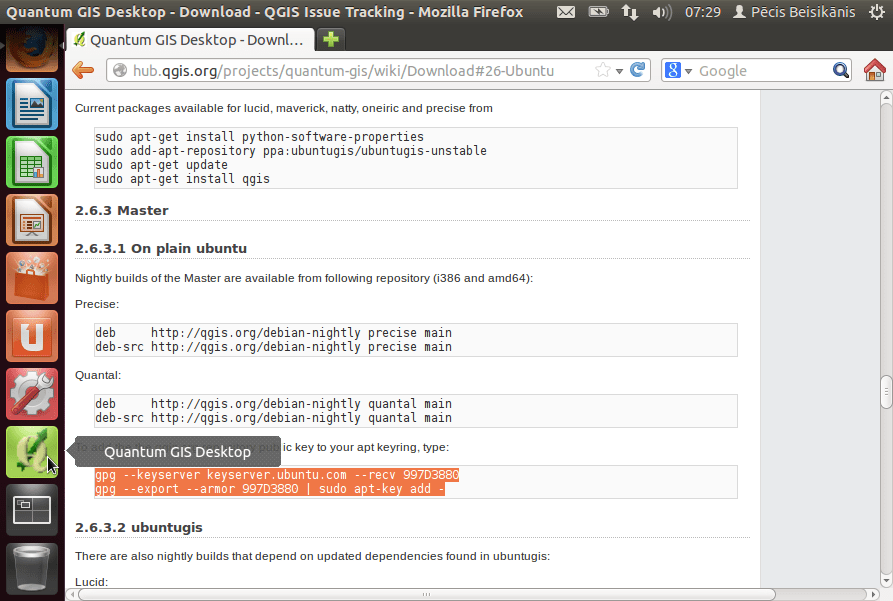The image size is (893, 601).
Task: Open the clock showing 07:29
Action: pos(703,11)
